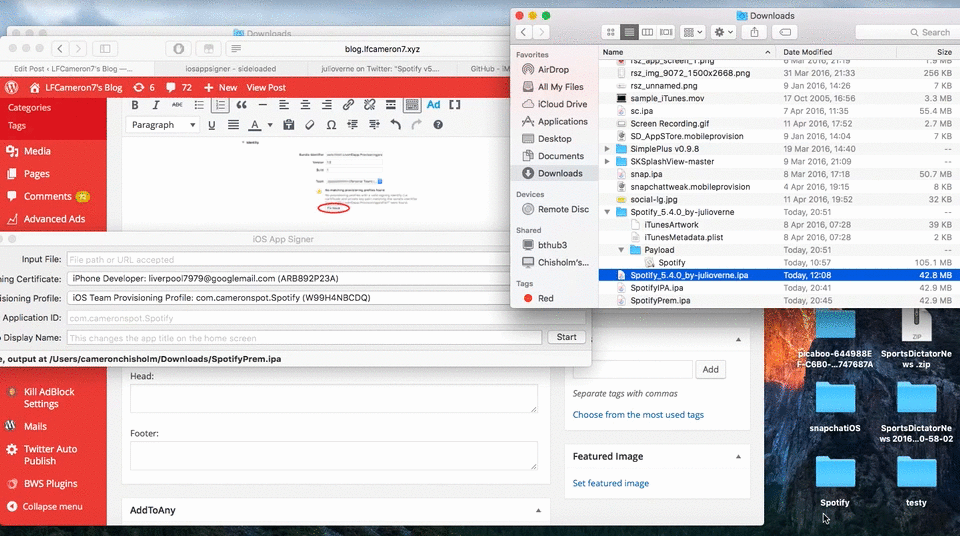Click View Post in the admin bar

[x=266, y=88]
